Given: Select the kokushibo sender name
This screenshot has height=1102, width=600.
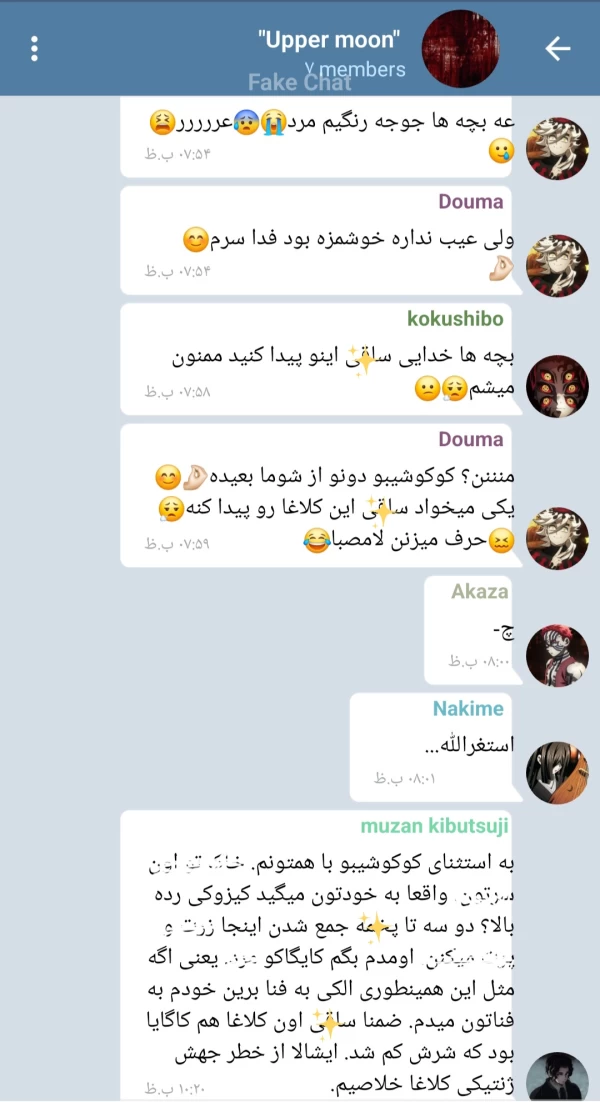Looking at the screenshot, I should (455, 319).
